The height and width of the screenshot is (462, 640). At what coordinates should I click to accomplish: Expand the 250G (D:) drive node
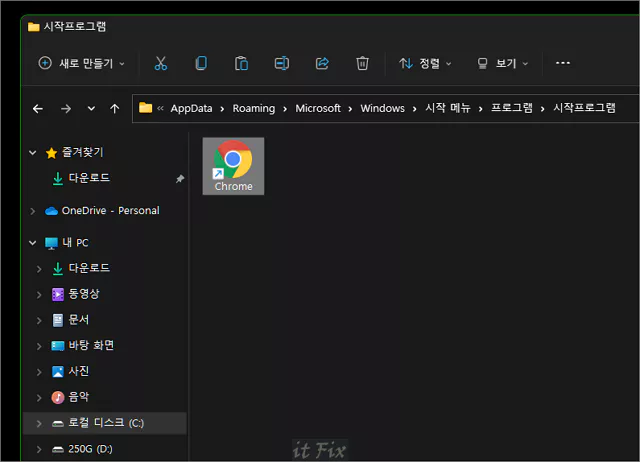point(39,450)
